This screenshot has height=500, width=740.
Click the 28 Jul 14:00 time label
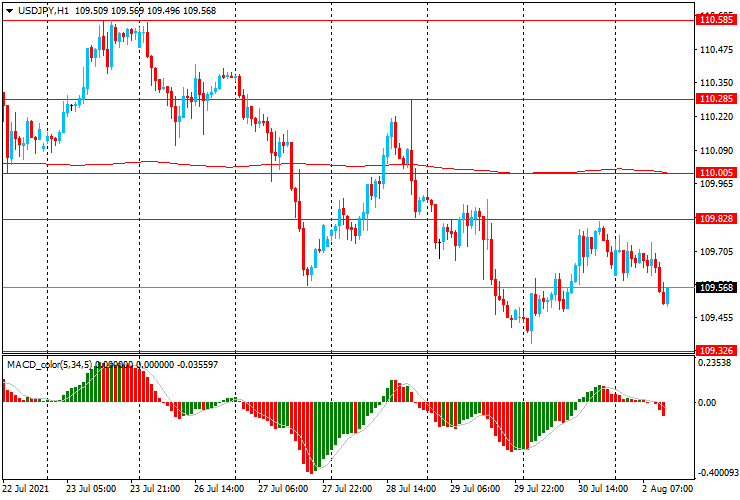(412, 489)
